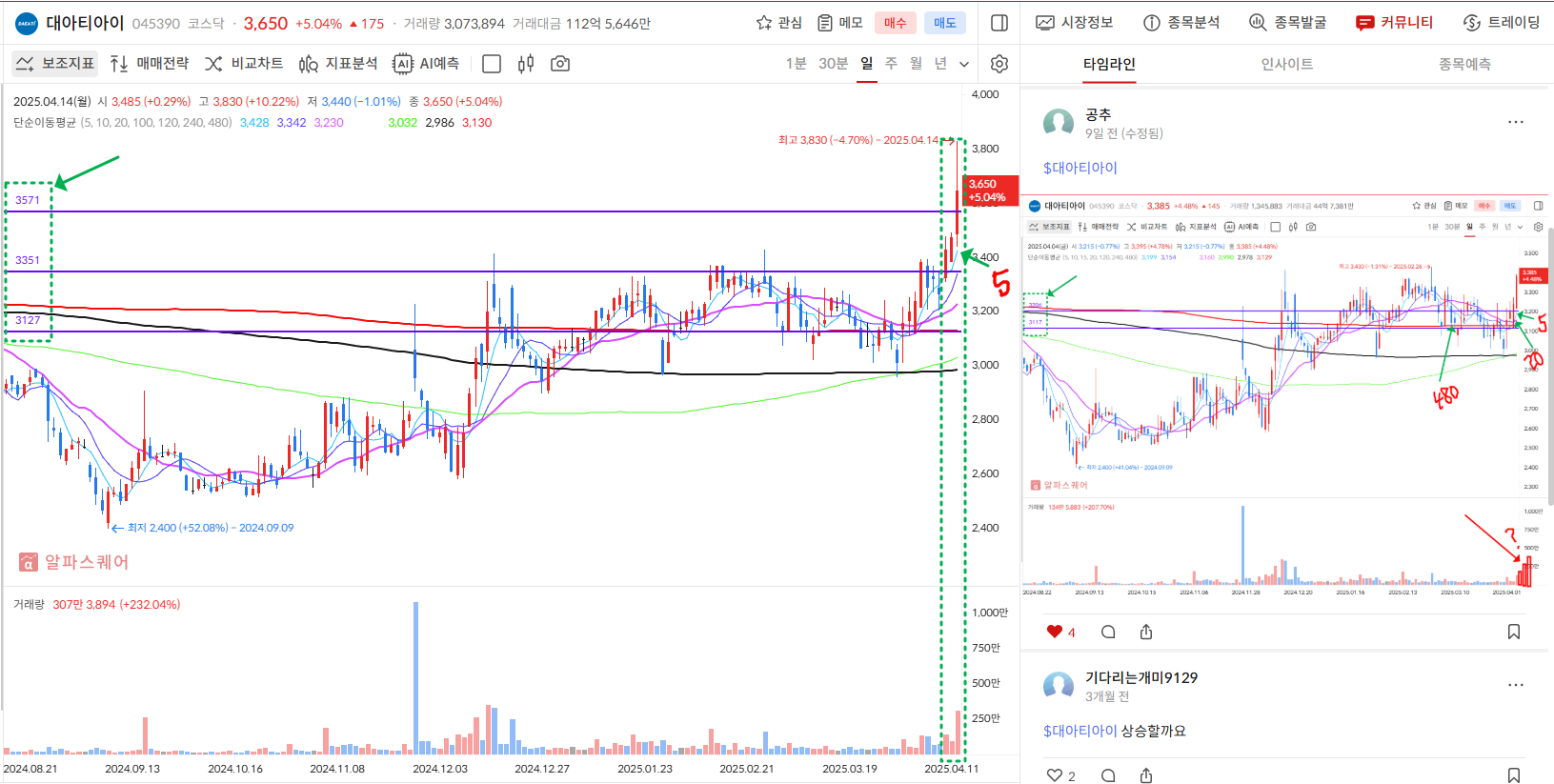Click $대아티아이 tag in 공추 post
This screenshot has width=1554, height=784.
click(1080, 168)
